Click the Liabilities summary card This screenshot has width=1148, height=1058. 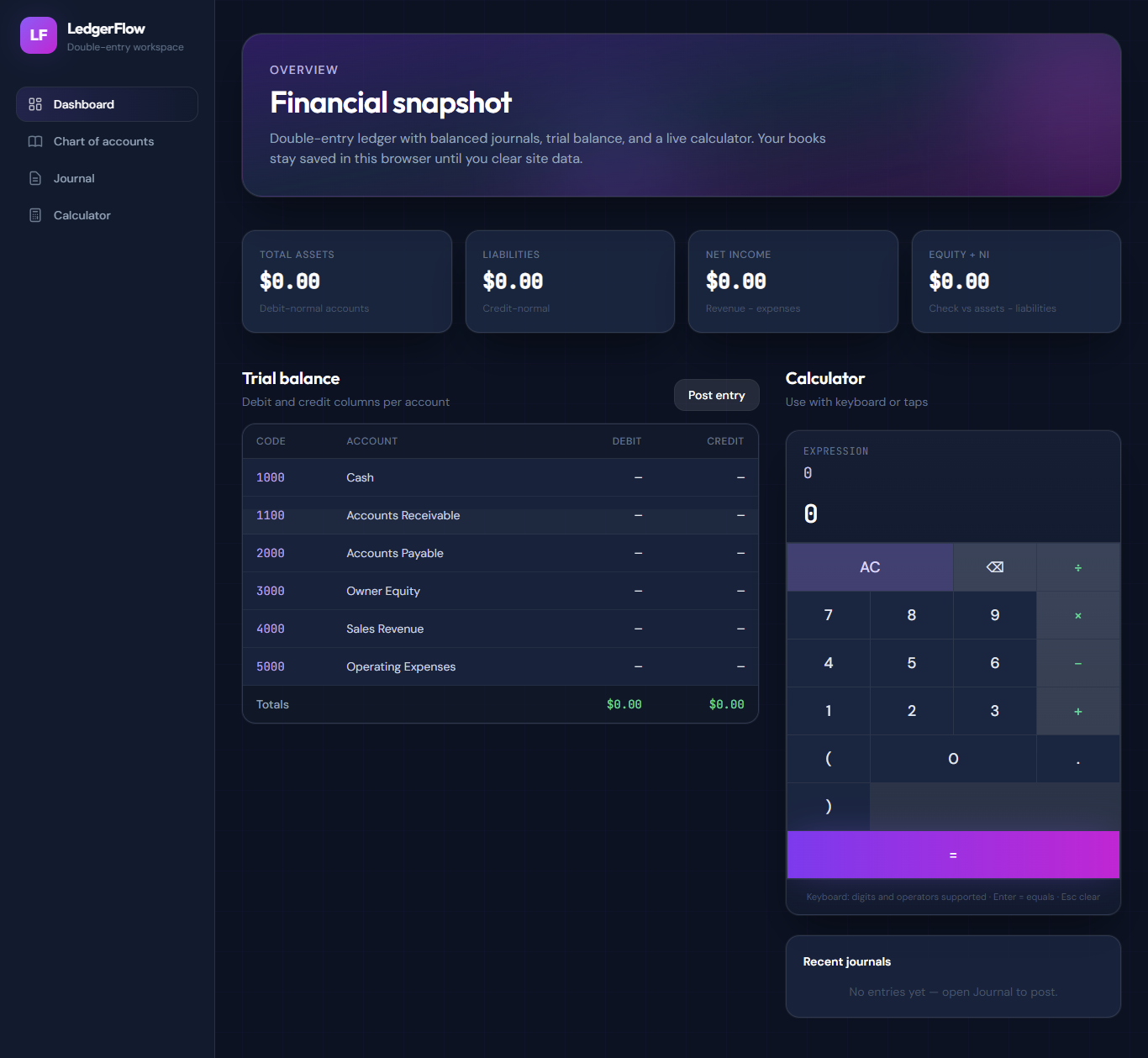pyautogui.click(x=570, y=282)
